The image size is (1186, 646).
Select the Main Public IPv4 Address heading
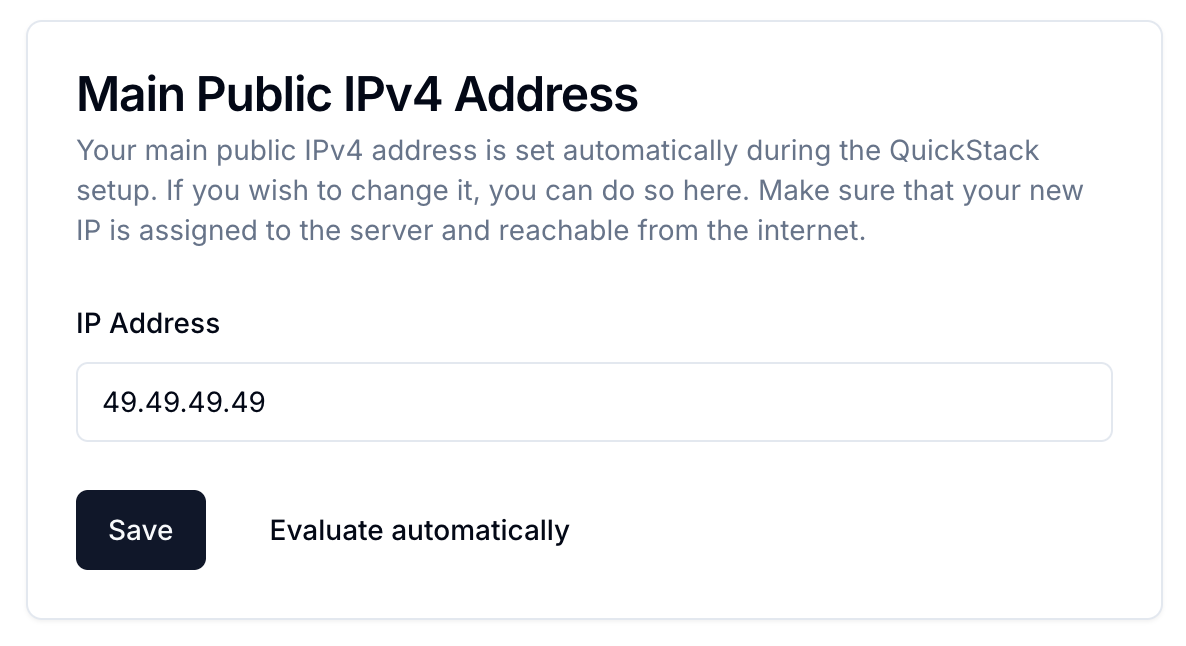(357, 95)
